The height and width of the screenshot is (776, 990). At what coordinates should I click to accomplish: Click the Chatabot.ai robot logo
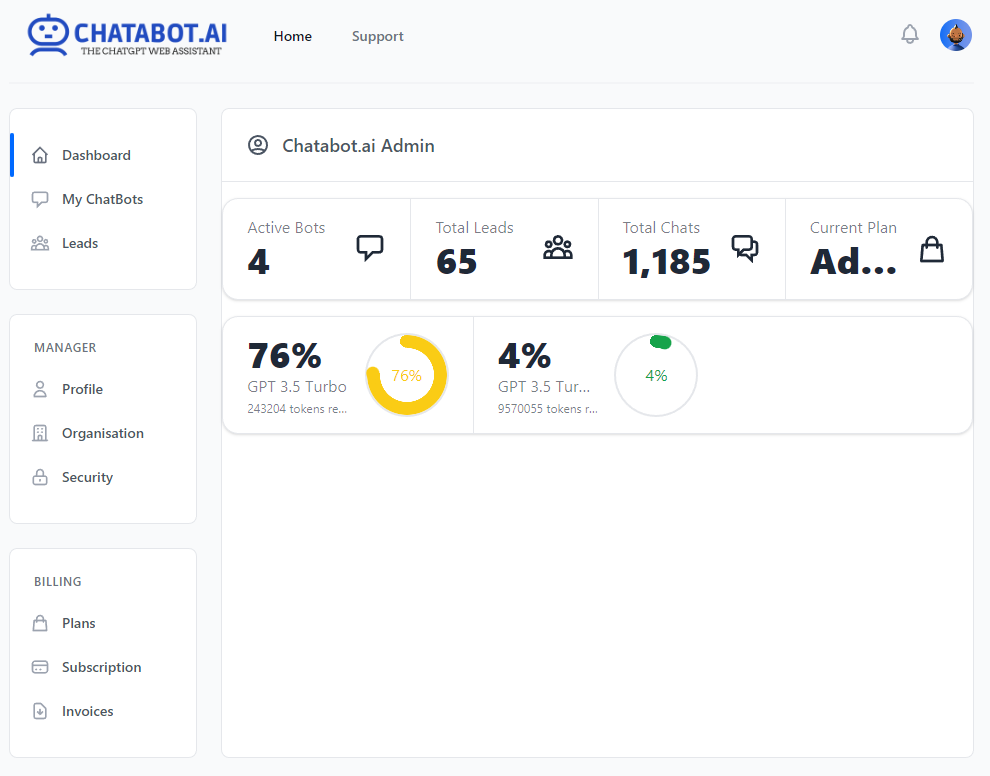[48, 35]
